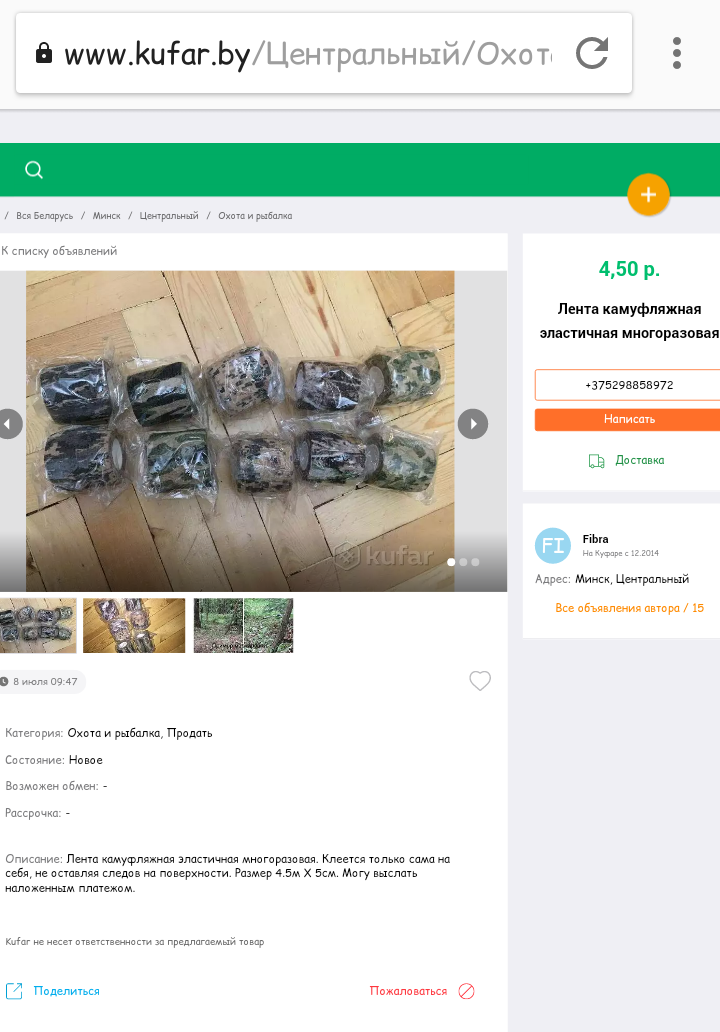
Task: Show the next photo with right arrow
Action: tap(473, 424)
